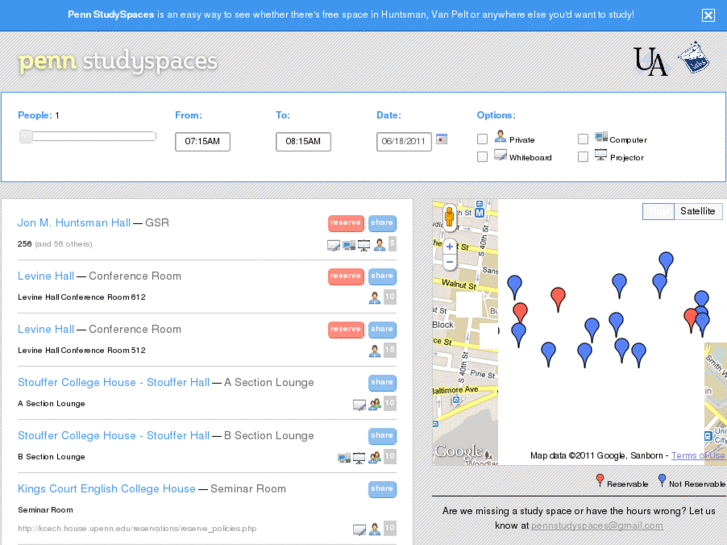Switch map to Satellite view
727x545 pixels.
click(x=697, y=212)
